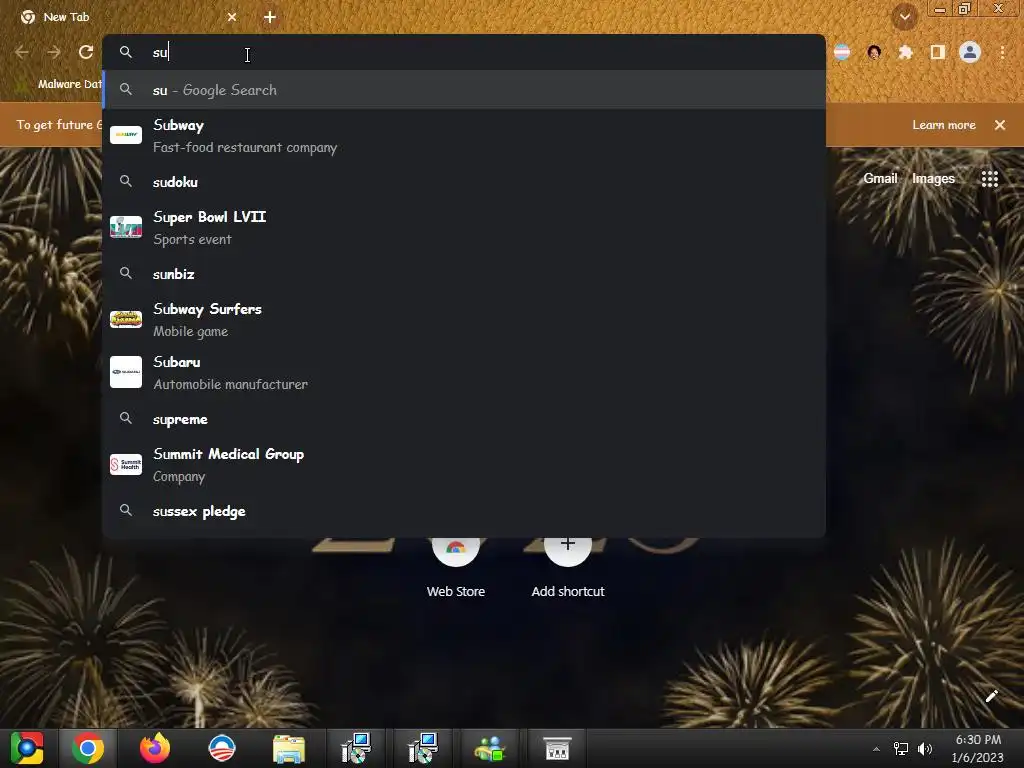The height and width of the screenshot is (768, 1024).
Task: Open the Gmail link
Action: [880, 178]
